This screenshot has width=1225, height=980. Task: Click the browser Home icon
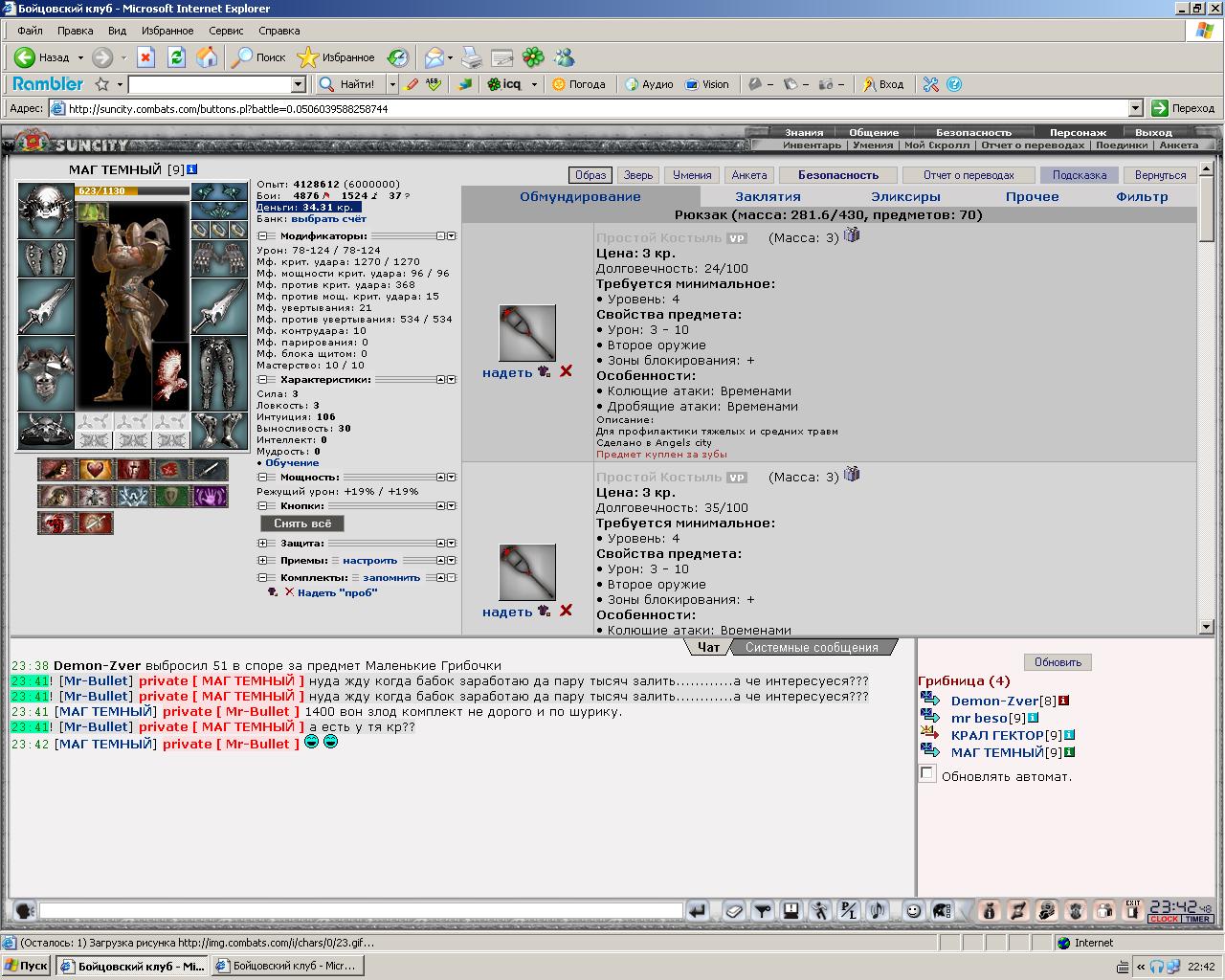[x=207, y=57]
